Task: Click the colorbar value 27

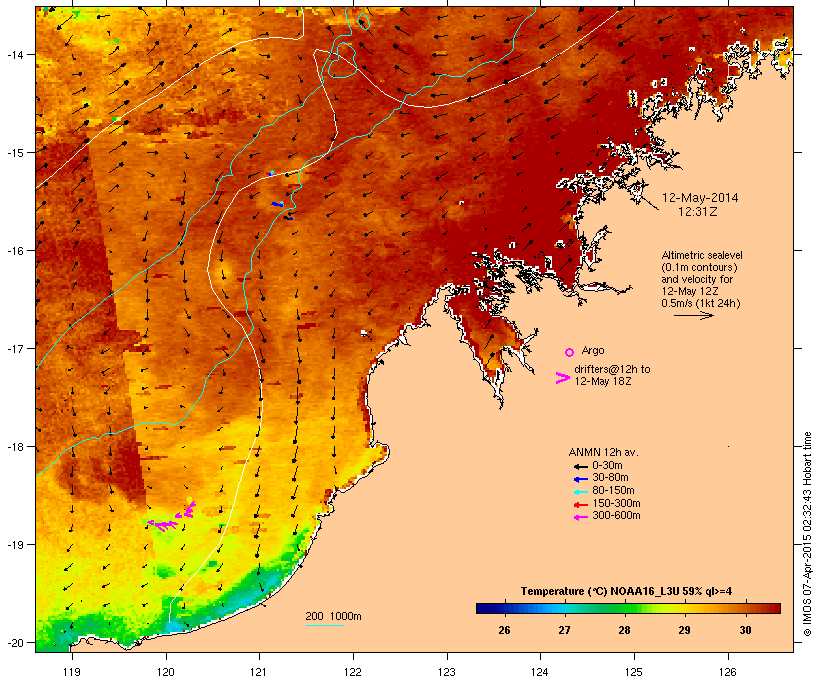Action: 564,630
